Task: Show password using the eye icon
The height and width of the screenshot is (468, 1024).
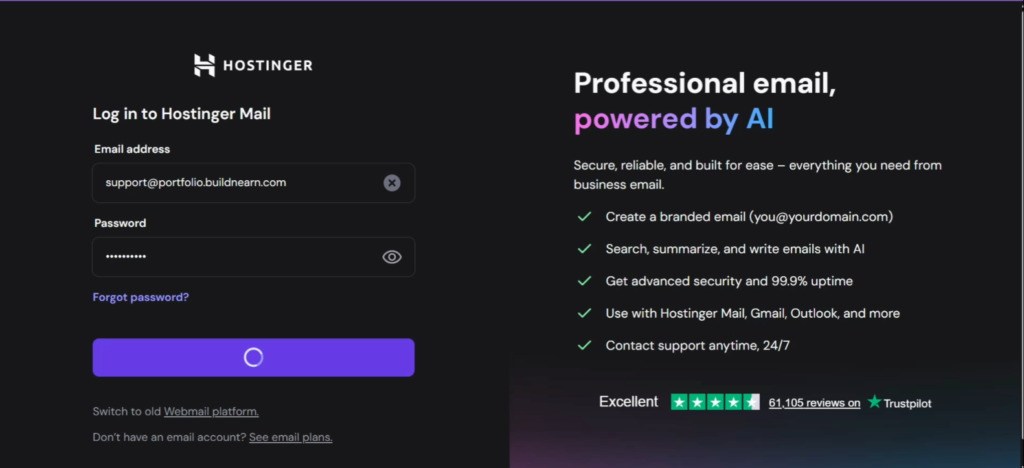Action: (x=392, y=257)
